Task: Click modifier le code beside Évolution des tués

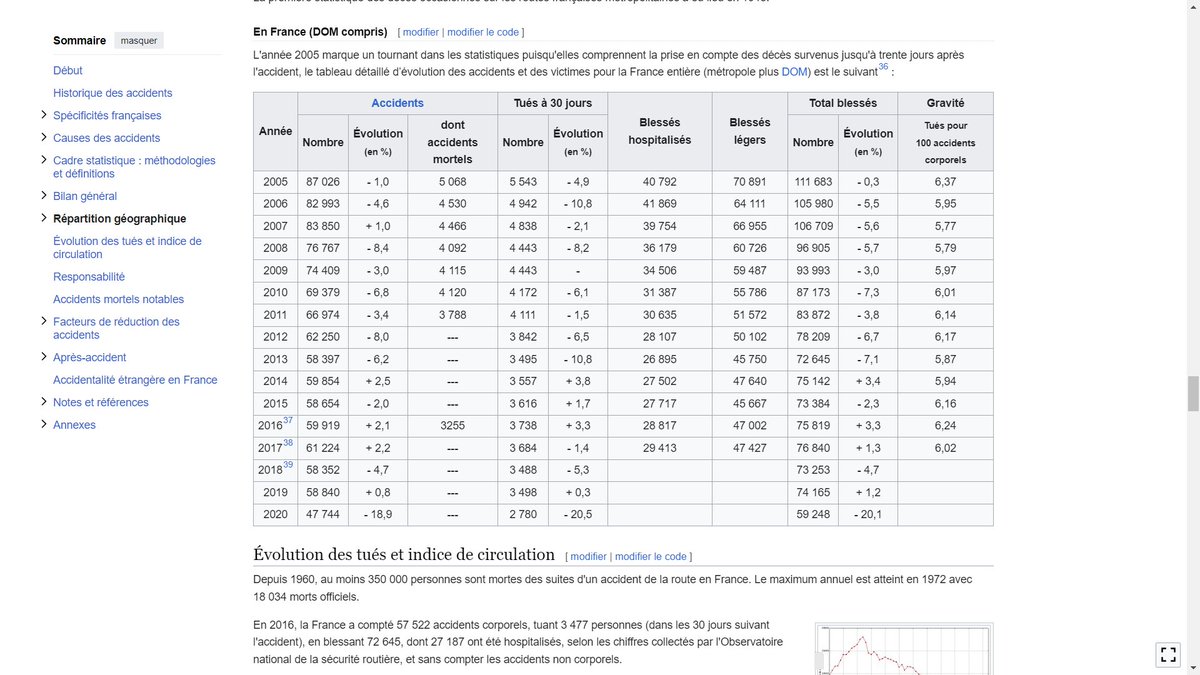Action: [x=651, y=556]
